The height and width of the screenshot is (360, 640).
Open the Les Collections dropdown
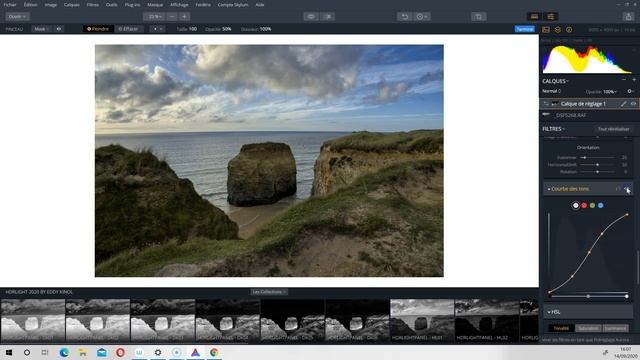click(269, 292)
